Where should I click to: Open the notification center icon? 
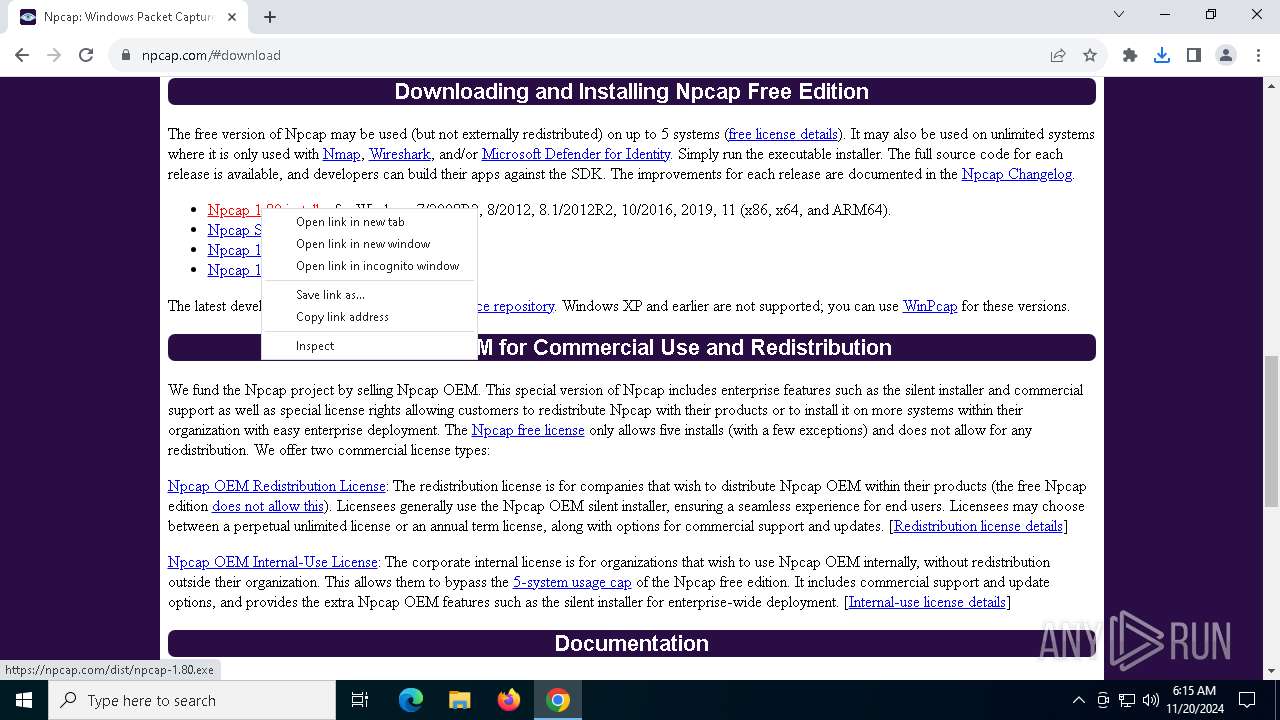(x=1247, y=700)
